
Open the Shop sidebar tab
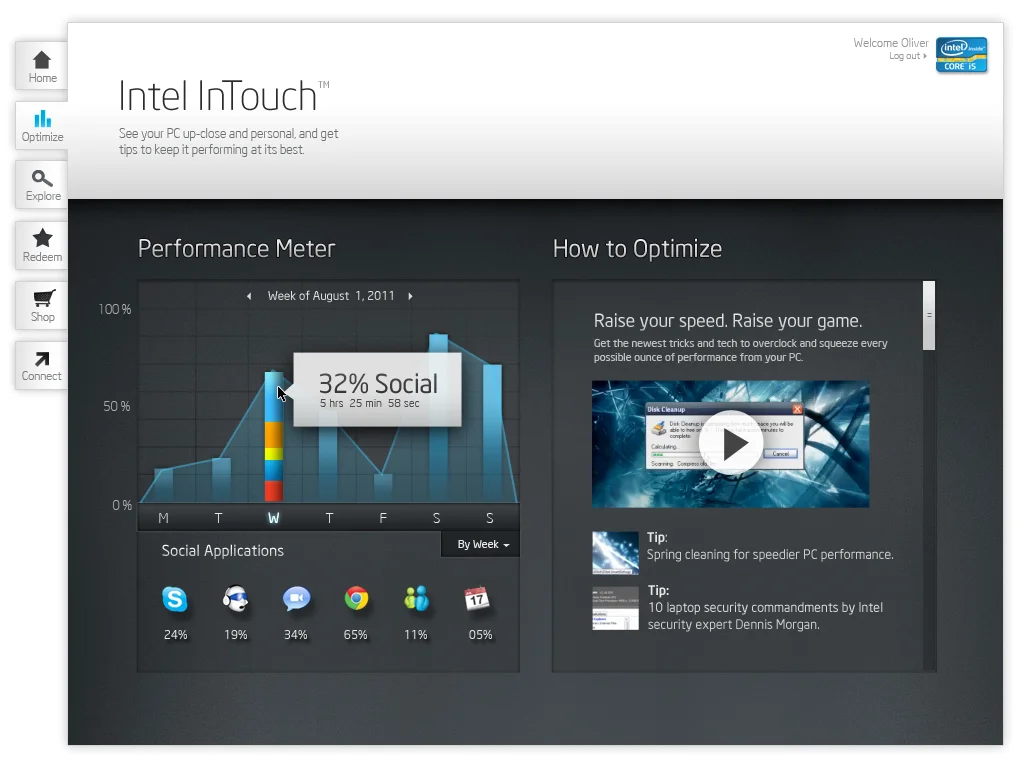(x=42, y=306)
